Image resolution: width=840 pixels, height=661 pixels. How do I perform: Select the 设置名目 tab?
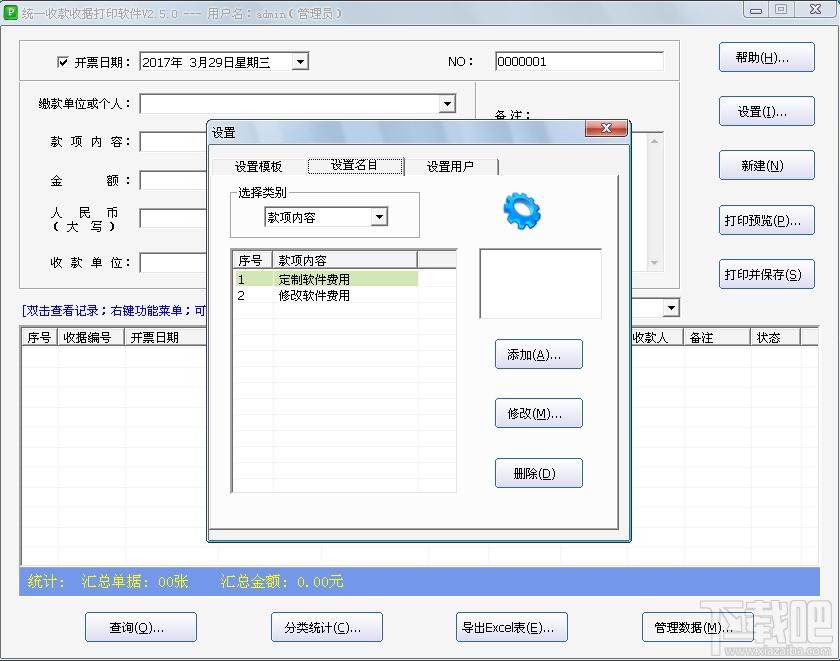[x=355, y=166]
